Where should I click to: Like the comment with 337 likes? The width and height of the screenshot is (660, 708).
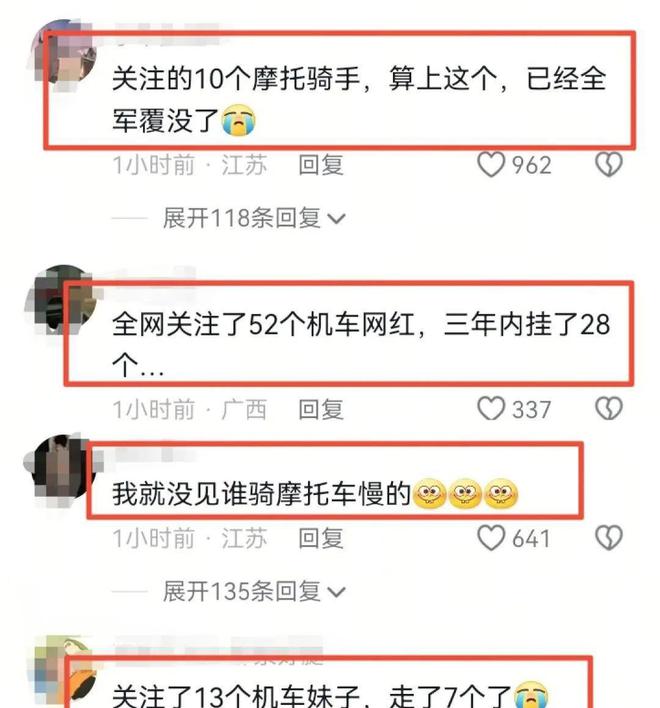[x=491, y=409]
